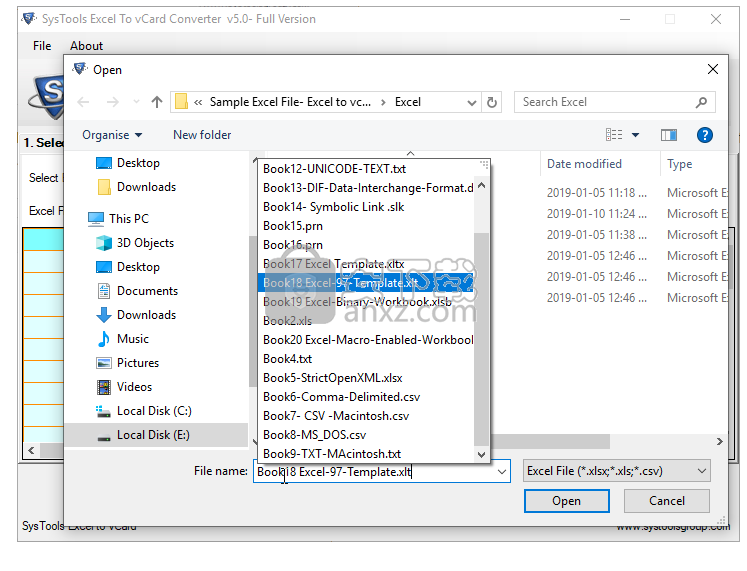Choose Book2.xls suggestion
This screenshot has width=747, height=571.
[366, 321]
